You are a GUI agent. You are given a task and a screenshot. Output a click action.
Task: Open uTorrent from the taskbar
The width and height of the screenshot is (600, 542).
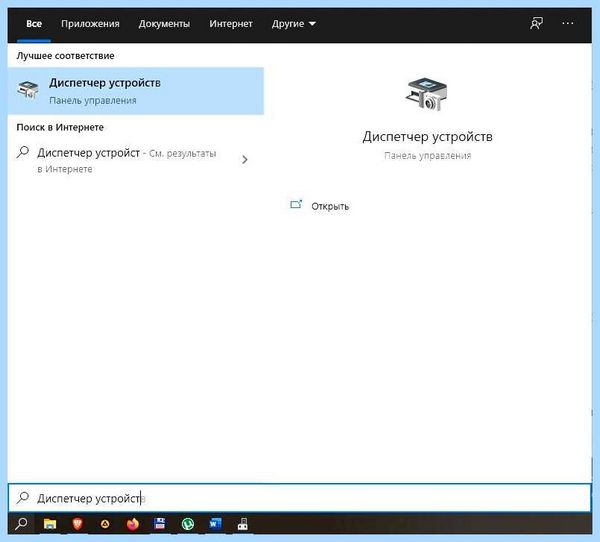(188, 524)
